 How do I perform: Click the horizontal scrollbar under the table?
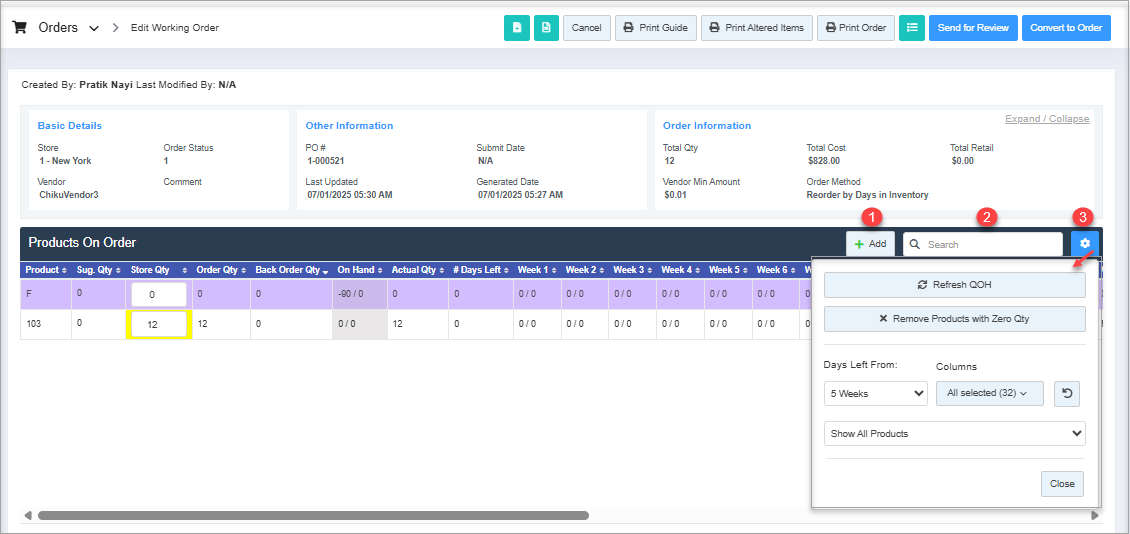tap(313, 516)
